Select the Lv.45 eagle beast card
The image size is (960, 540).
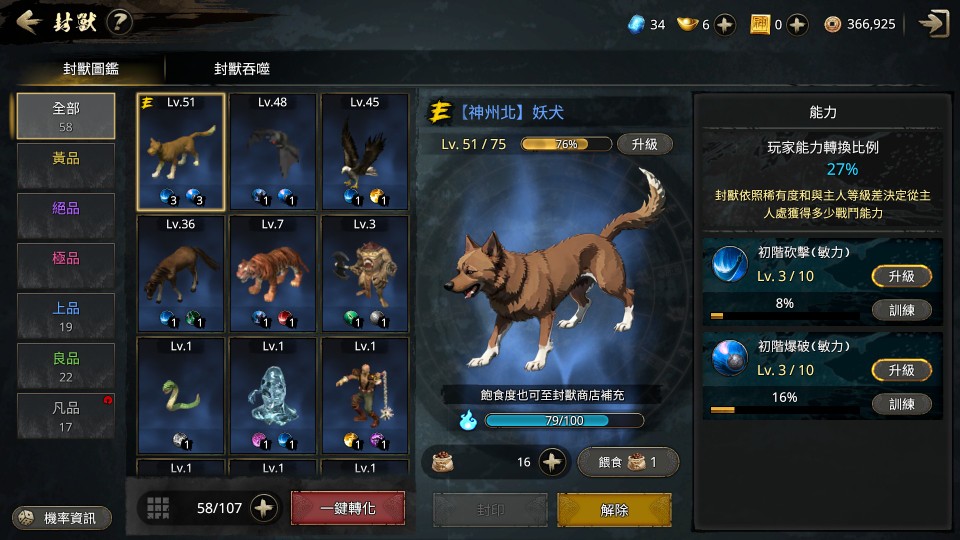[365, 152]
